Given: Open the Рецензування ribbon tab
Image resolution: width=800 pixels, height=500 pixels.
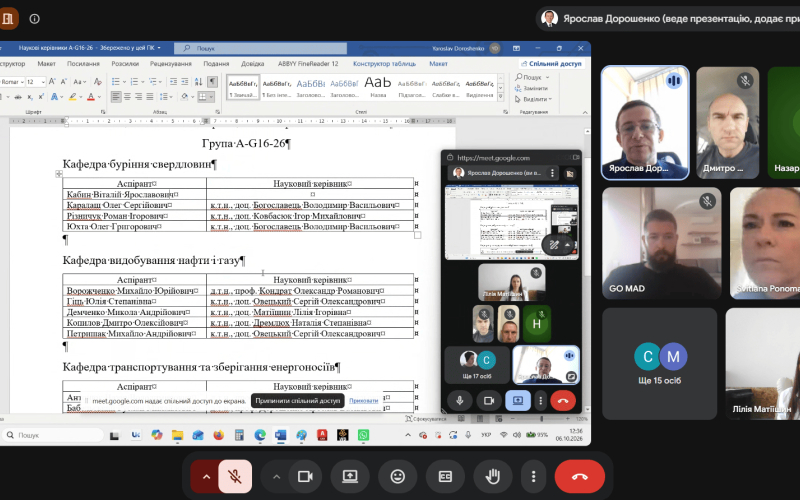Looking at the screenshot, I should click(171, 64).
